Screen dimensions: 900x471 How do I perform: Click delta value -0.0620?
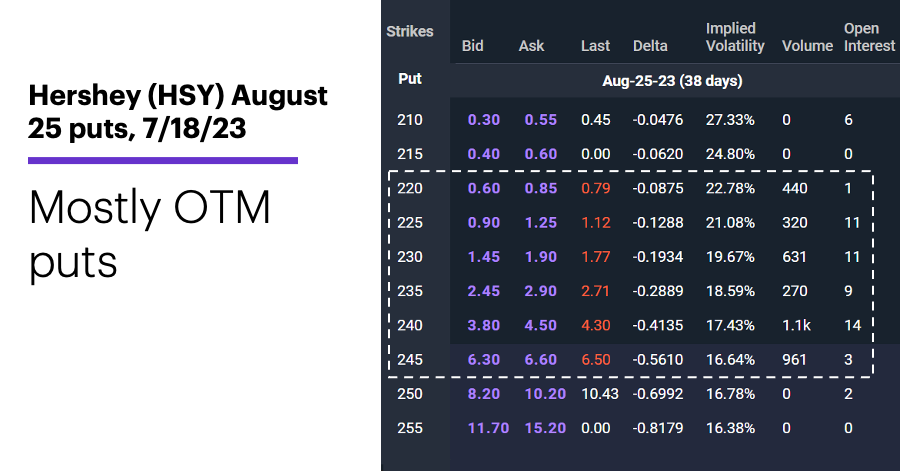coord(658,154)
